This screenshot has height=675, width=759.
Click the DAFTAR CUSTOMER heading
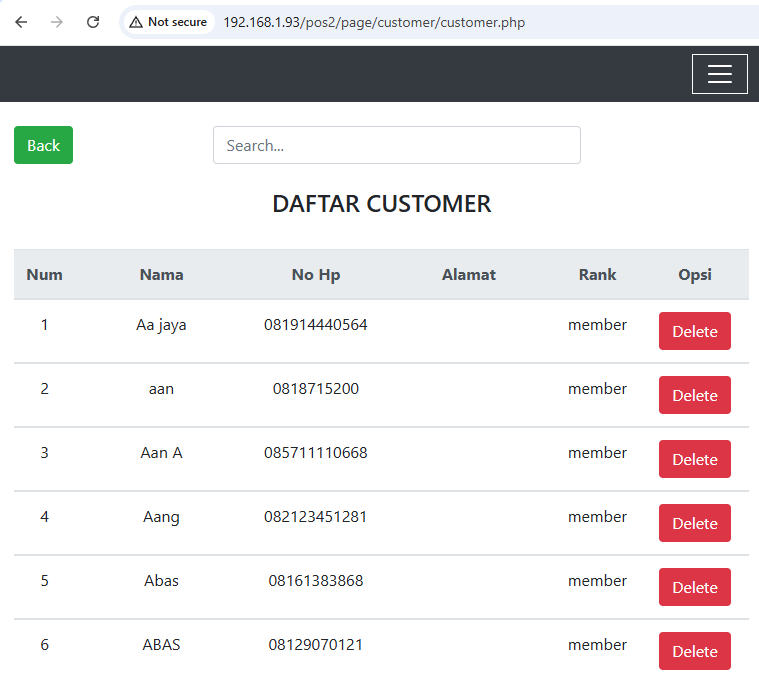click(381, 204)
